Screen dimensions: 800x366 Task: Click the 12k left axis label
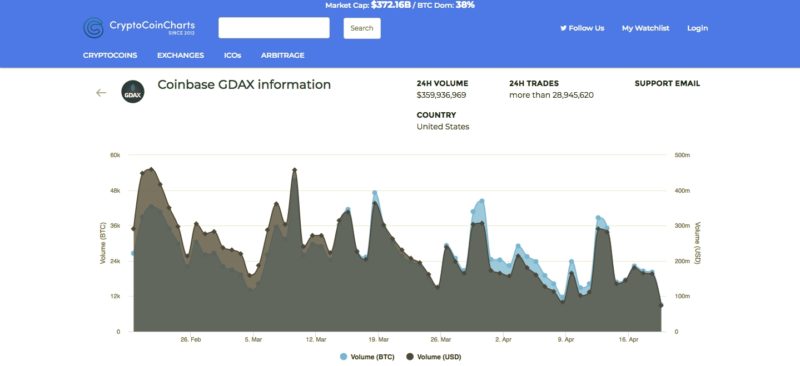115,296
